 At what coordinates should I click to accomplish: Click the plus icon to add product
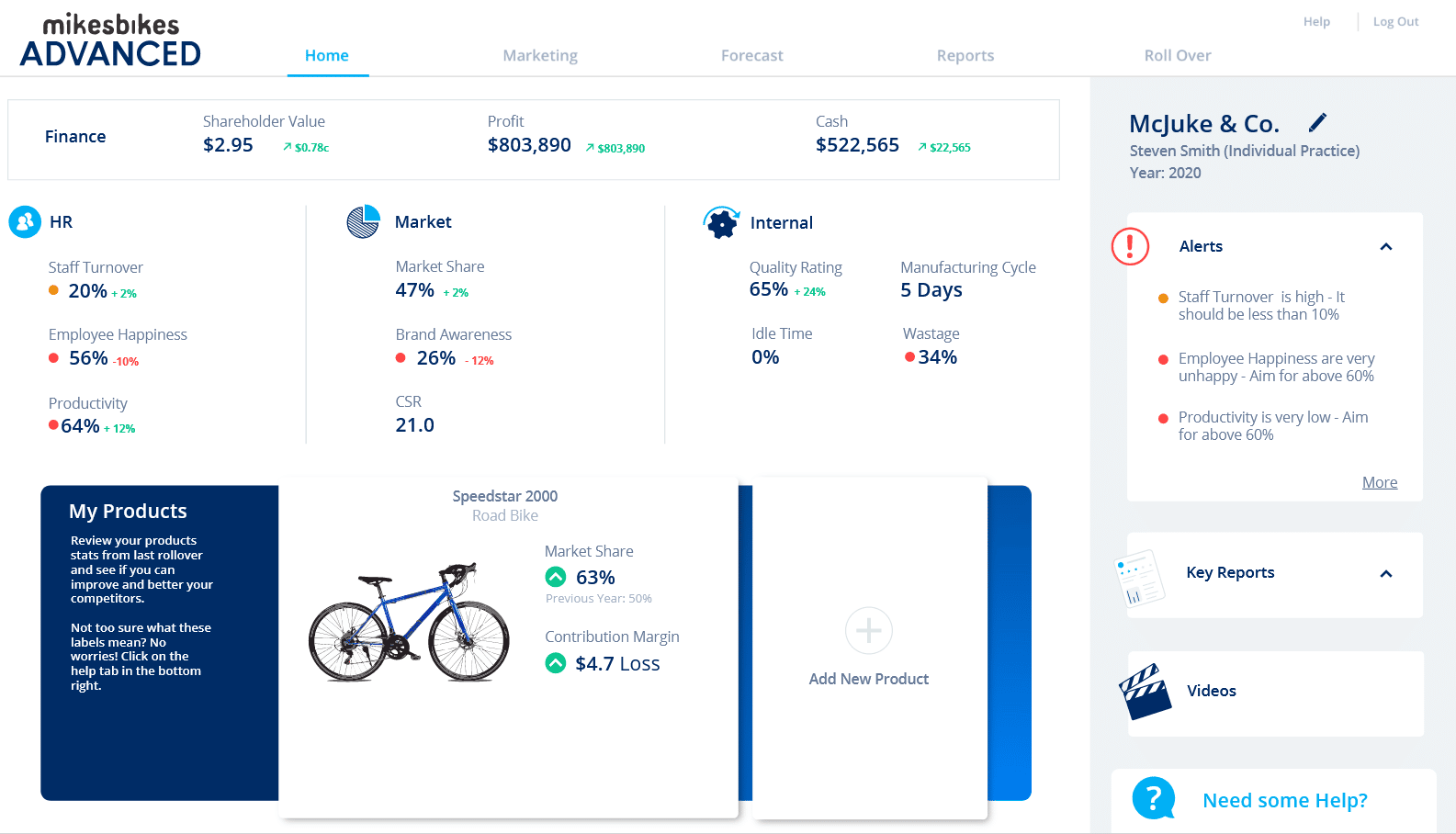868,630
